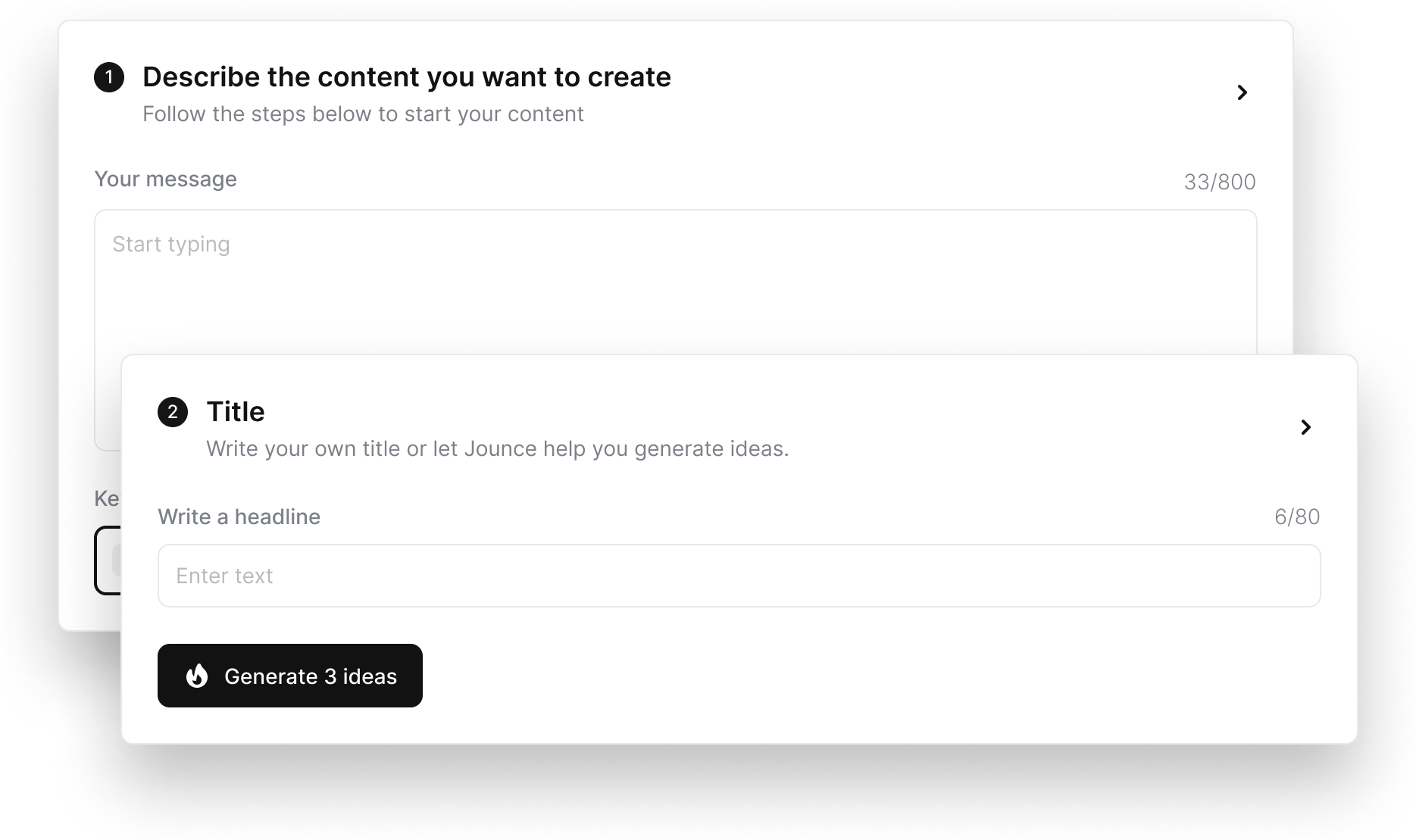Click the flame icon on Generate button
This screenshot has width=1416, height=840.
pos(197,676)
